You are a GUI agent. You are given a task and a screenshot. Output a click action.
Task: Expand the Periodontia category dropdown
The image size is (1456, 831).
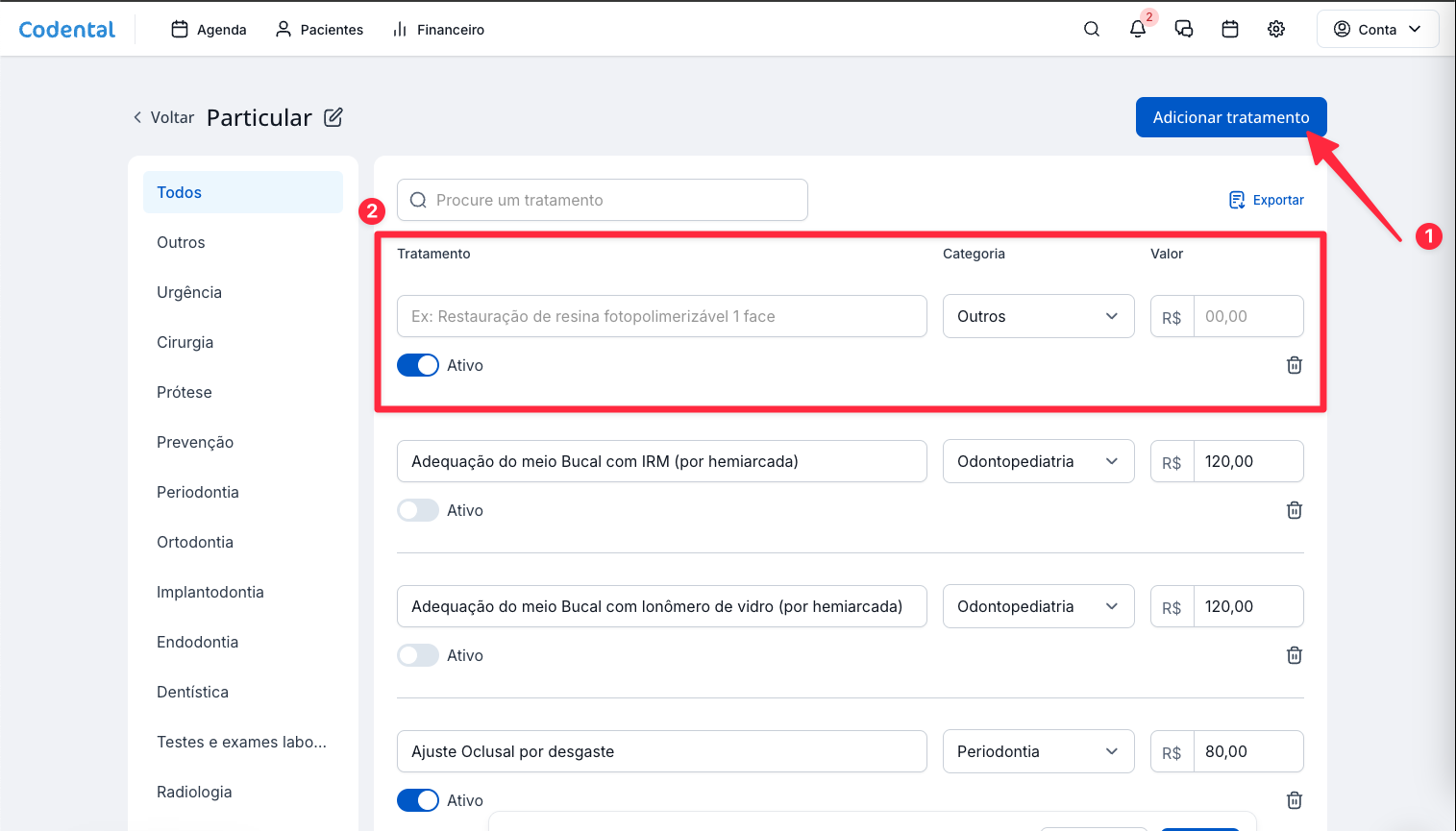coord(1038,751)
